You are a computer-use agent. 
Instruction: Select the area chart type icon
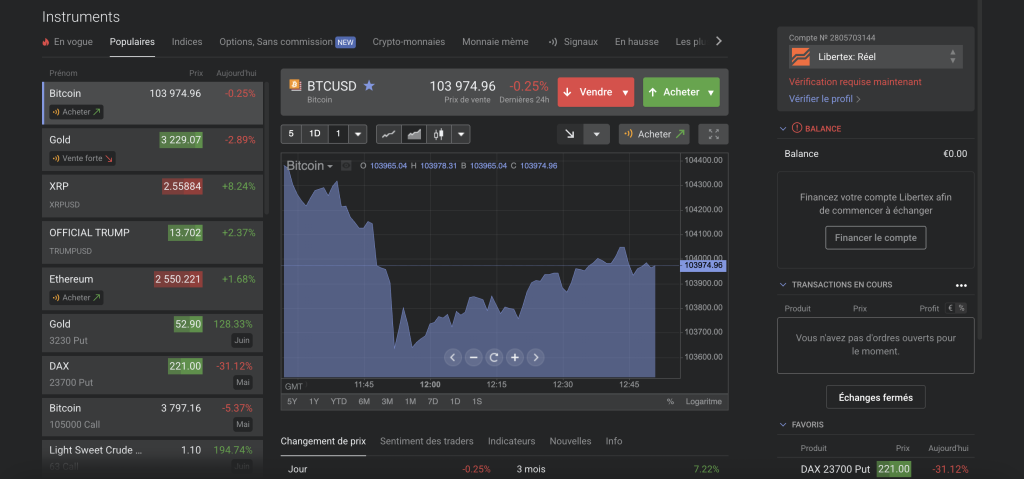tap(414, 134)
